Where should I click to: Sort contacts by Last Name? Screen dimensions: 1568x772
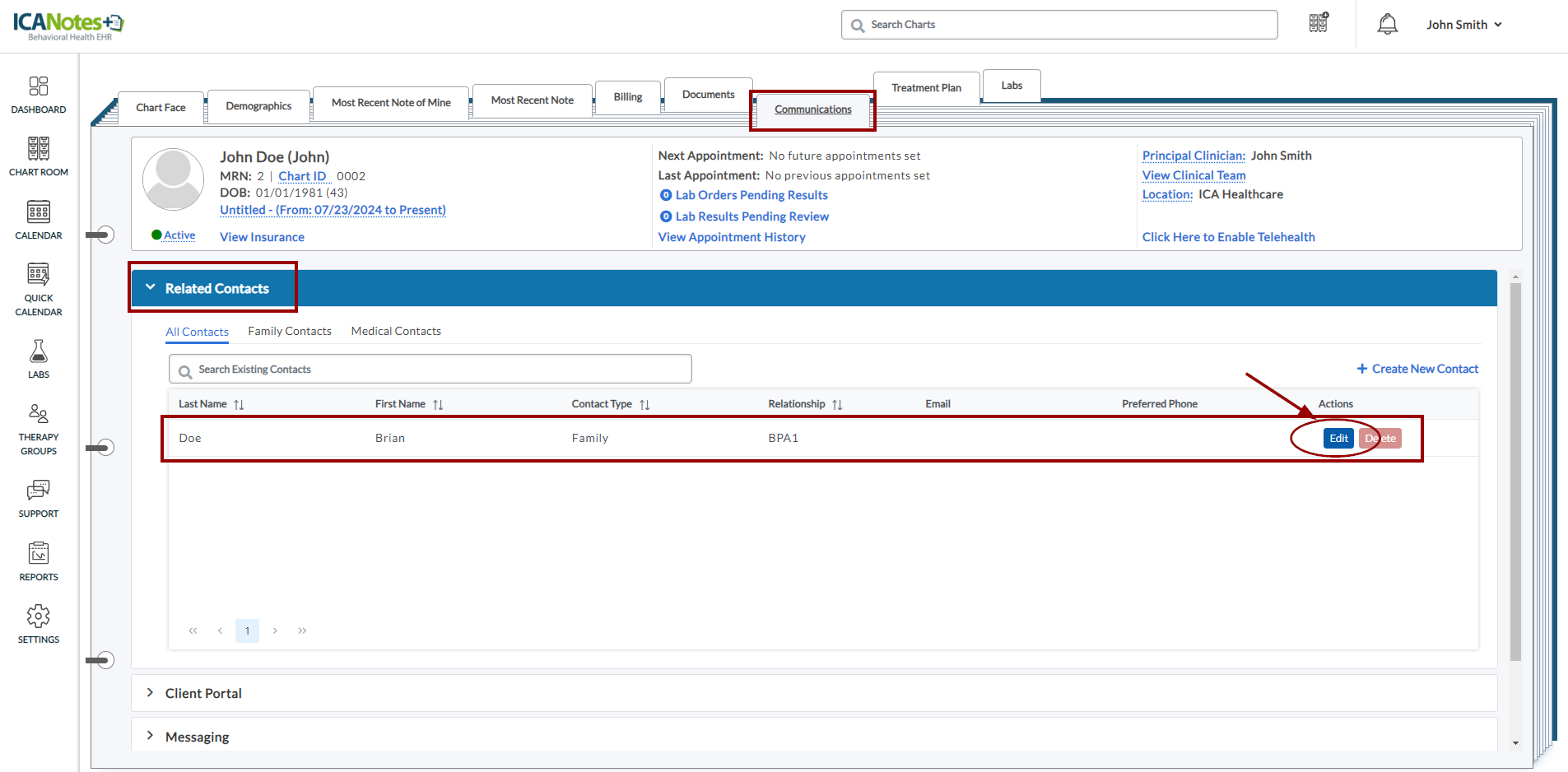pyautogui.click(x=239, y=405)
